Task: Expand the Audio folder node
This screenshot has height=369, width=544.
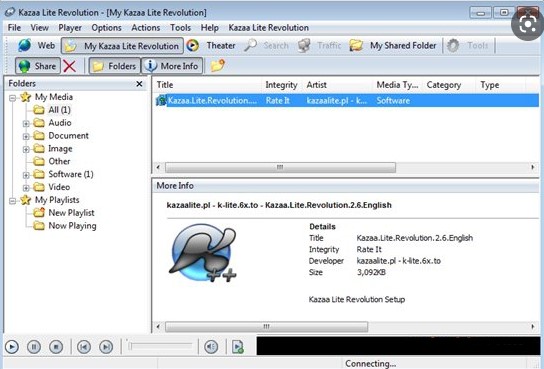Action: point(26,123)
